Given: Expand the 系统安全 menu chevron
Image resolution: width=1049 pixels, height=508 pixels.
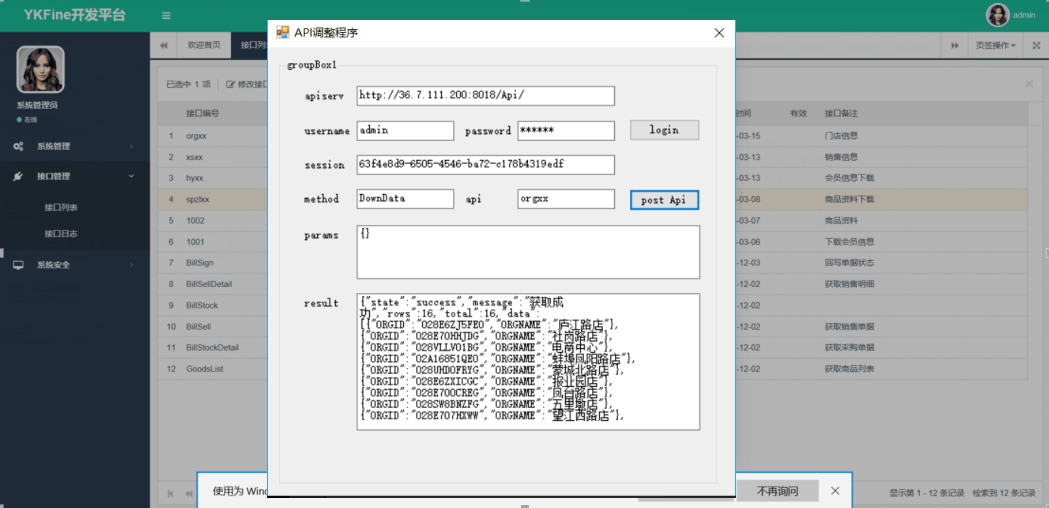Looking at the screenshot, I should tap(131, 265).
